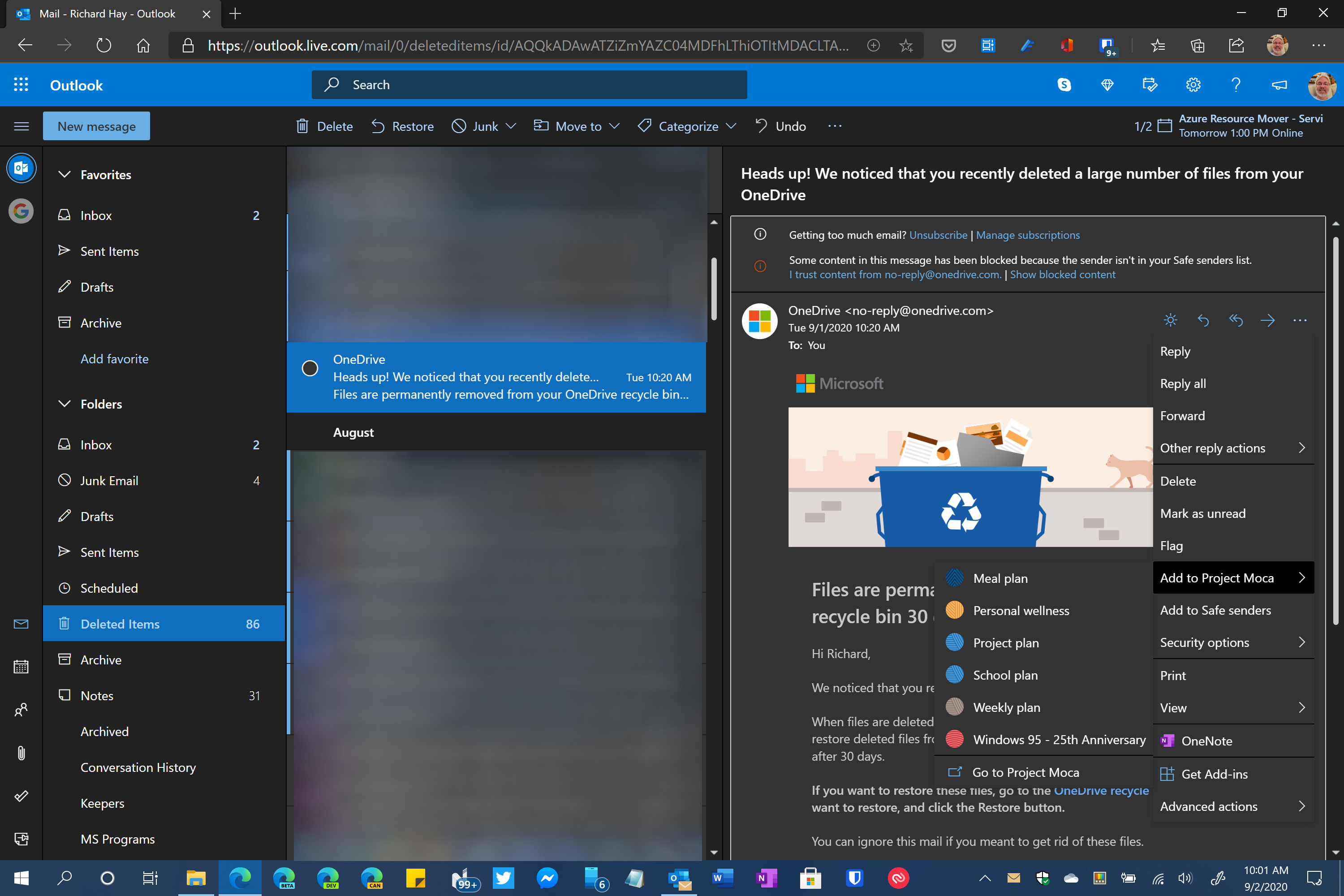Click the New message button
The width and height of the screenshot is (1344, 896).
96,126
